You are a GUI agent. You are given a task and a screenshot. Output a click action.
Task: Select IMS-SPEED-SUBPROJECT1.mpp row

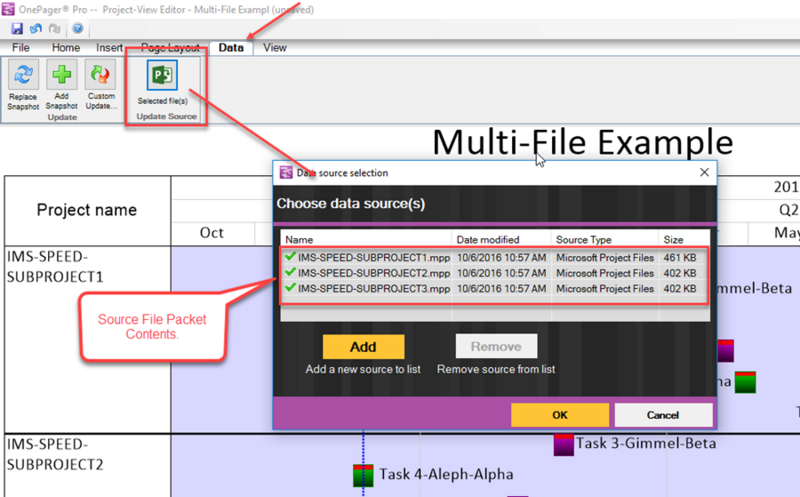pyautogui.click(x=494, y=258)
